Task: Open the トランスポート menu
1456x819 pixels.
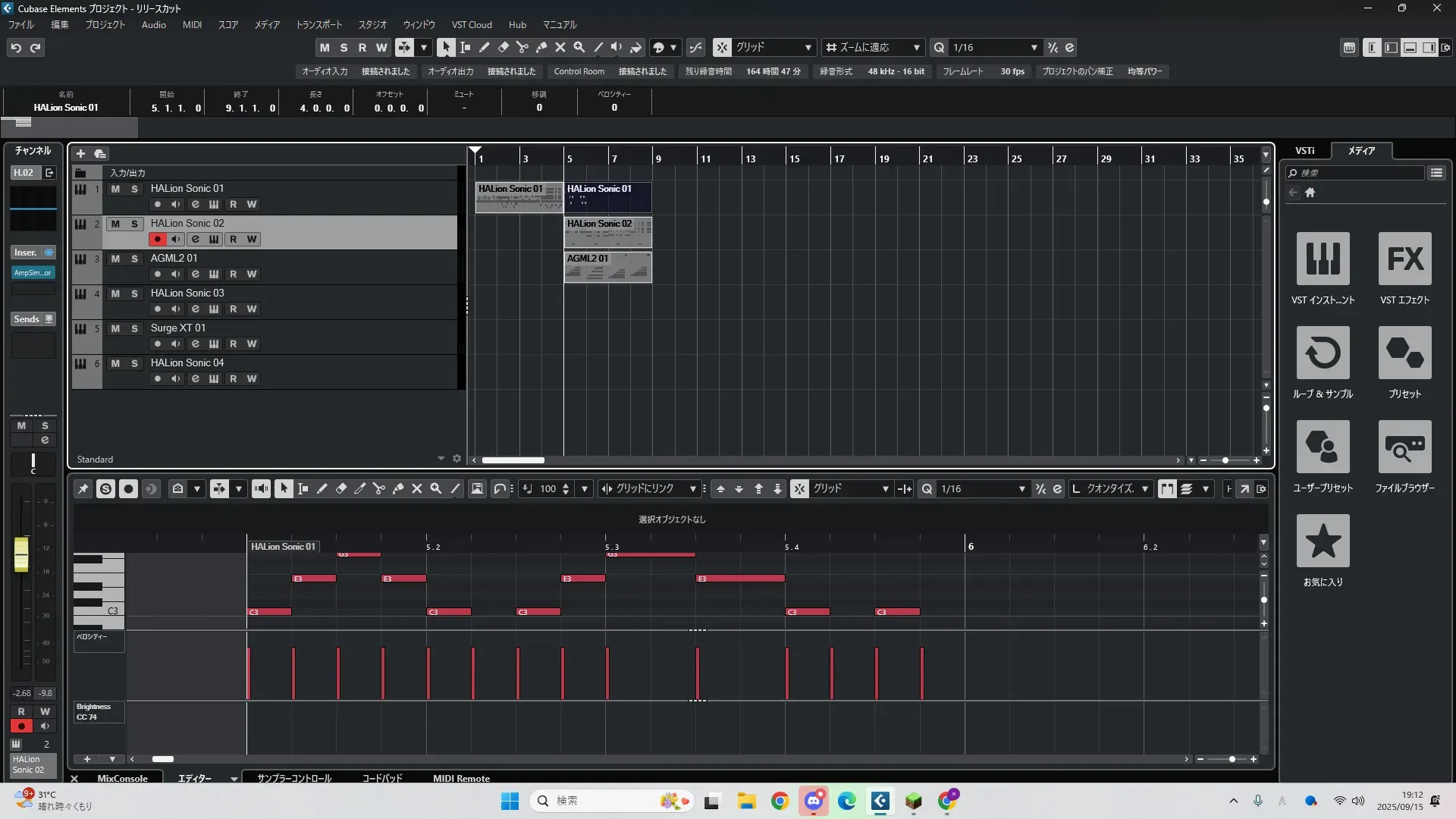Action: pos(318,24)
